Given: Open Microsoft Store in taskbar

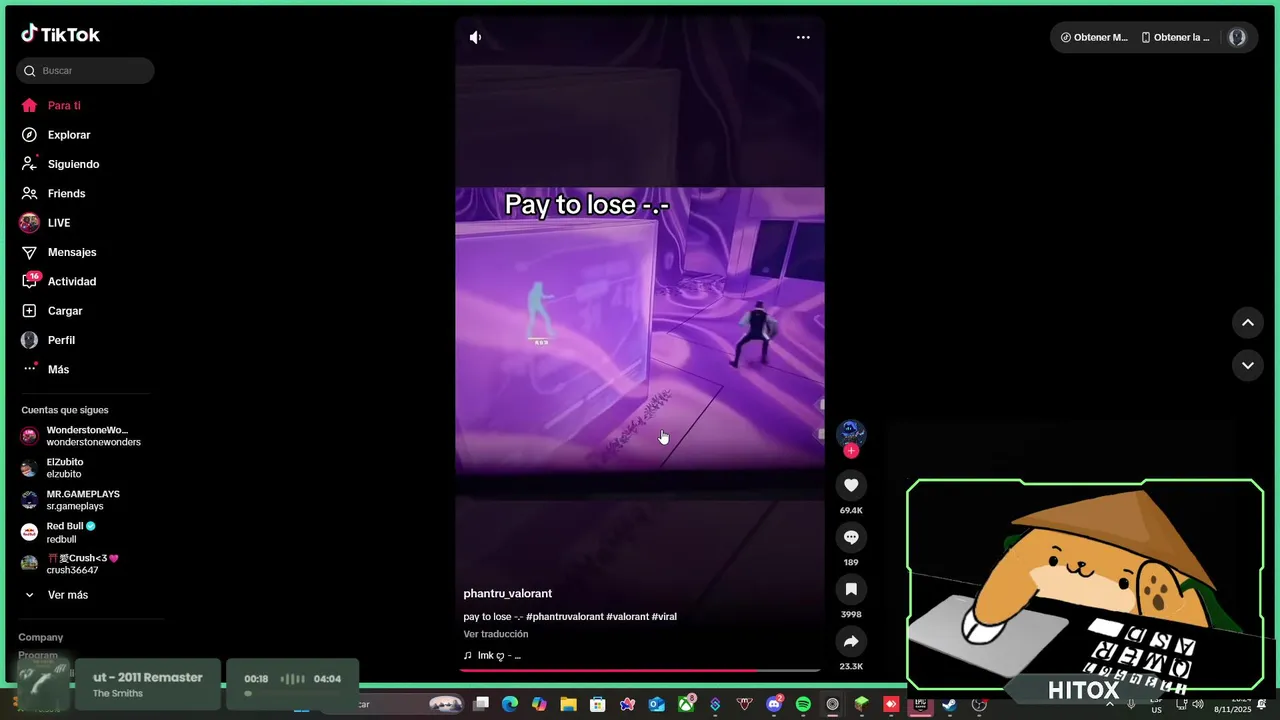Looking at the screenshot, I should click(x=598, y=704).
